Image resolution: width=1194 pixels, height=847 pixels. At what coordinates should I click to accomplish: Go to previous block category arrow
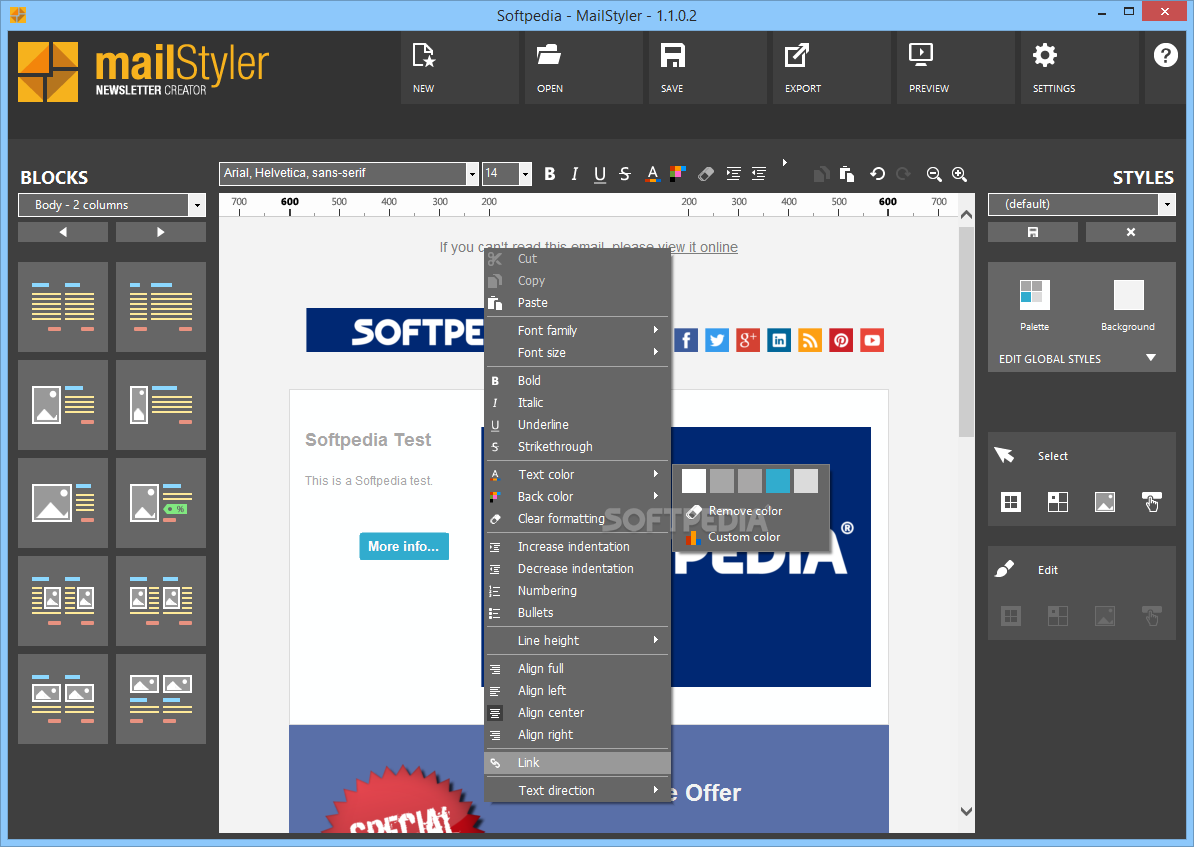(x=63, y=232)
